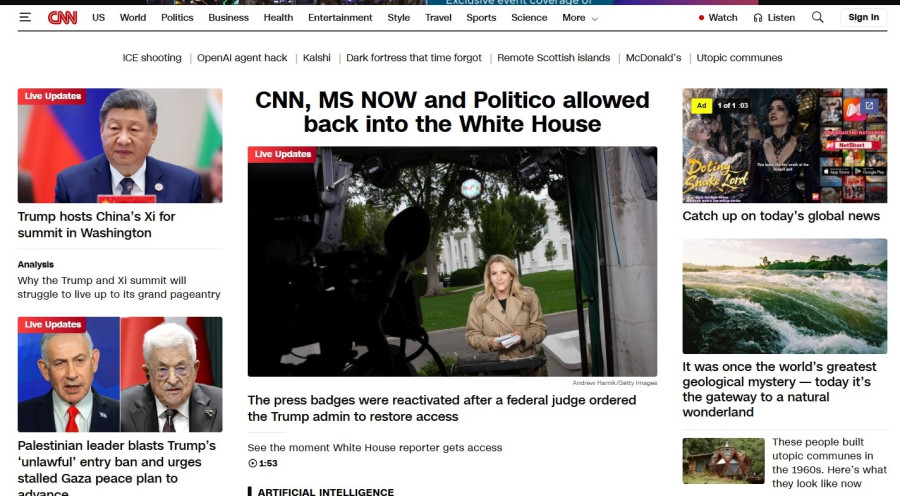Open the hamburger menu icon

tap(25, 17)
